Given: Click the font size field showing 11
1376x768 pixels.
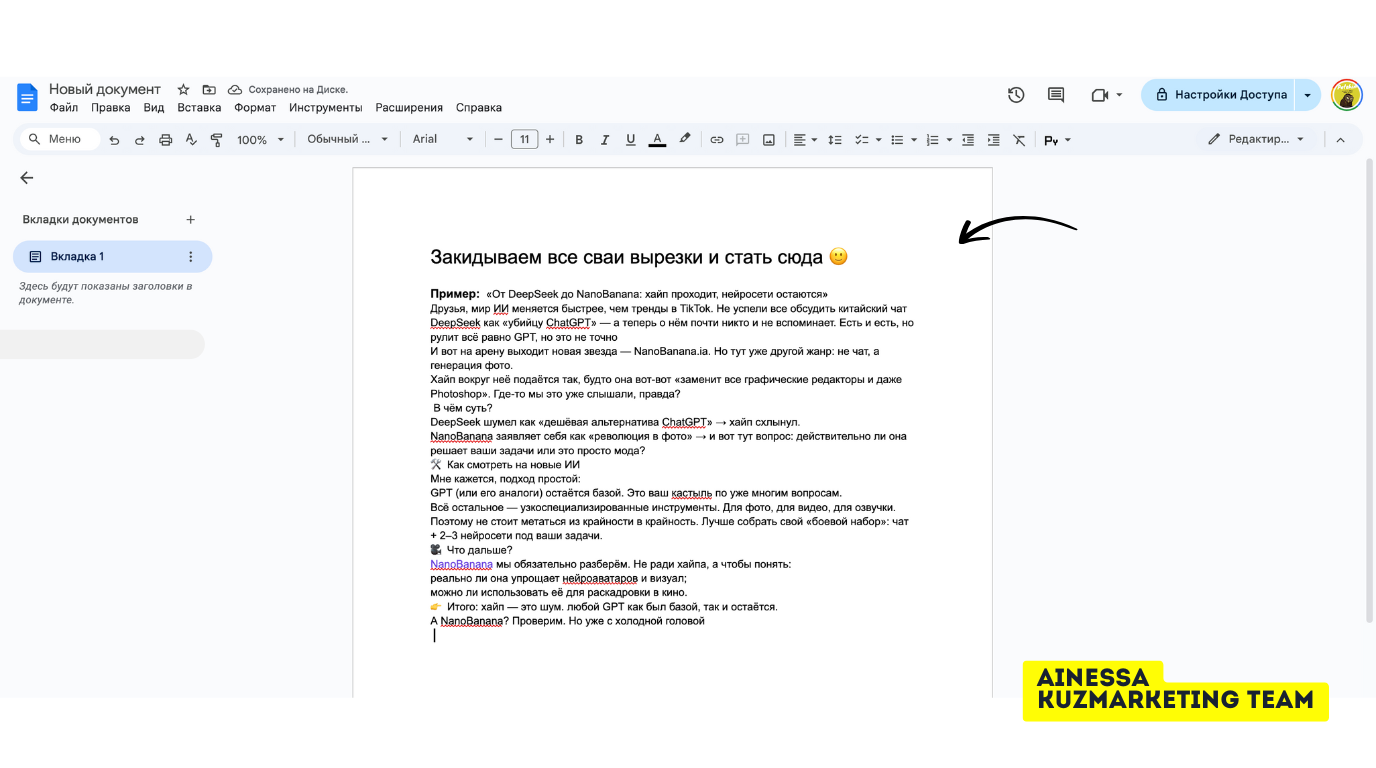Looking at the screenshot, I should 524,140.
